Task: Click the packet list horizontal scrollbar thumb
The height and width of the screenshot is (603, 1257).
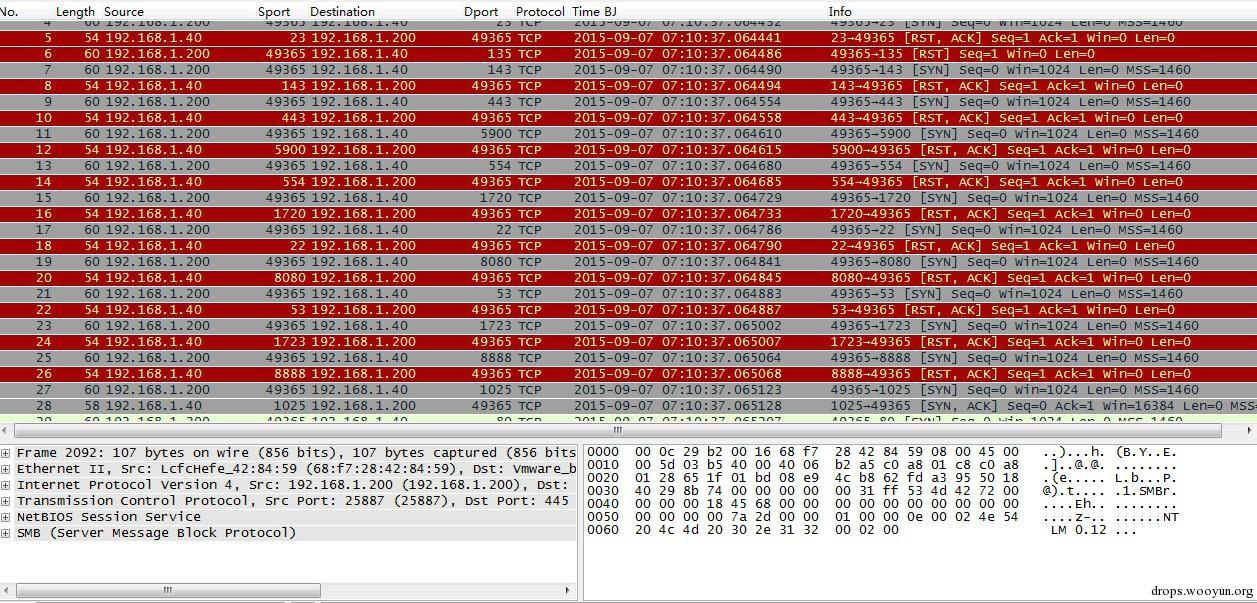Action: pos(617,431)
